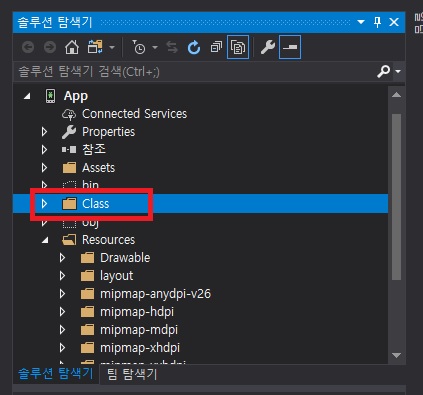Toggle the Preview Selected Items button
The width and height of the screenshot is (423, 395).
[290, 47]
